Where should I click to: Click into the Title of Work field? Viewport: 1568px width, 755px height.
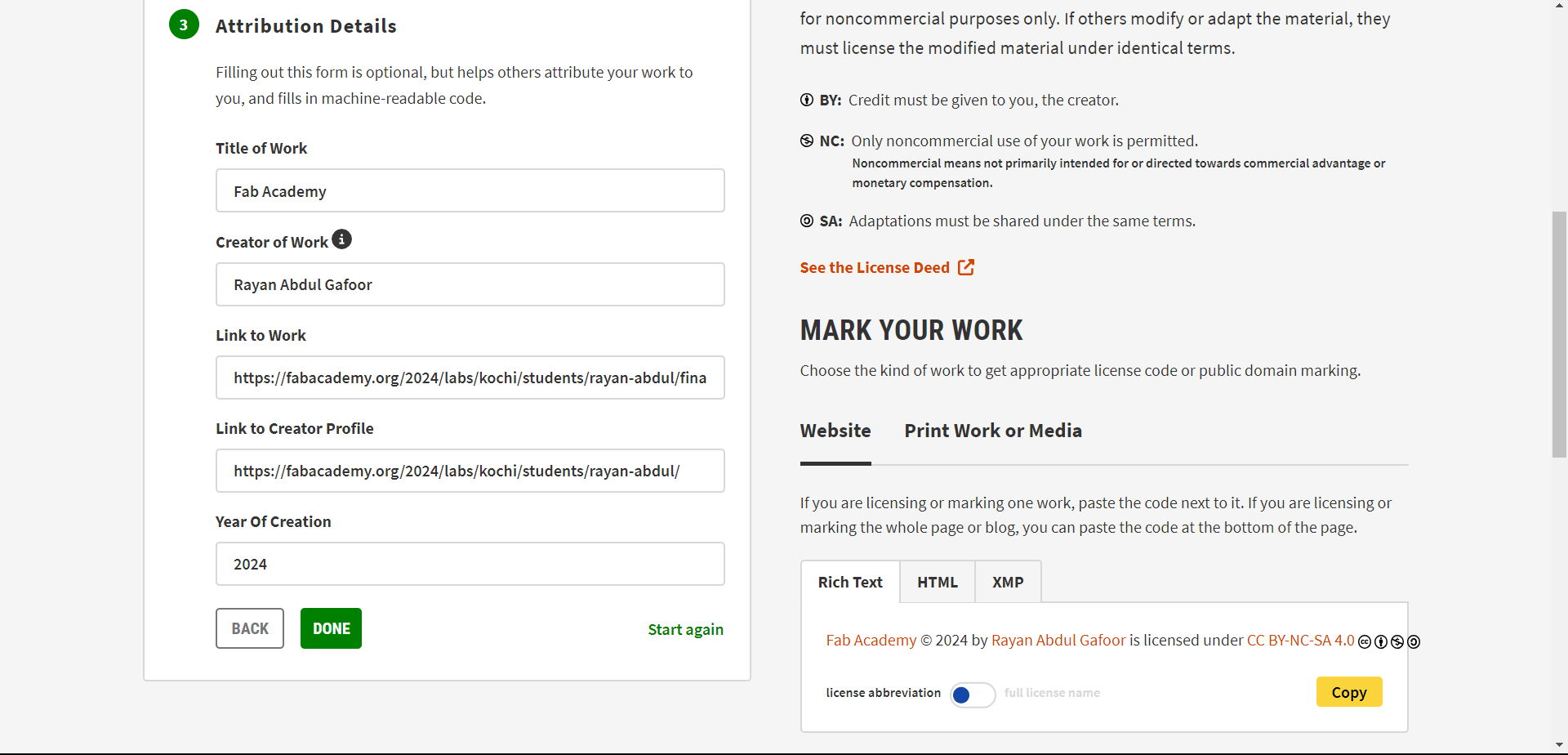point(470,191)
